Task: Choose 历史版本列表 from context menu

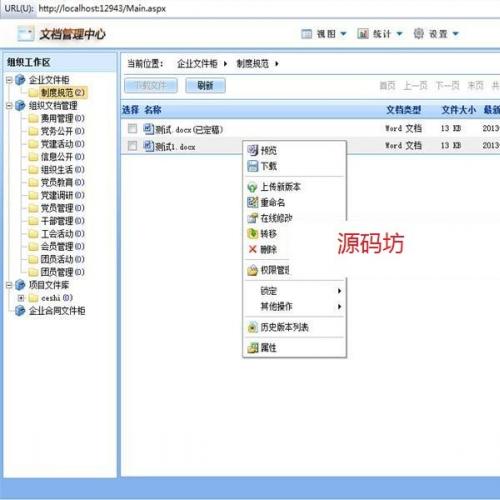Action: coord(295,327)
